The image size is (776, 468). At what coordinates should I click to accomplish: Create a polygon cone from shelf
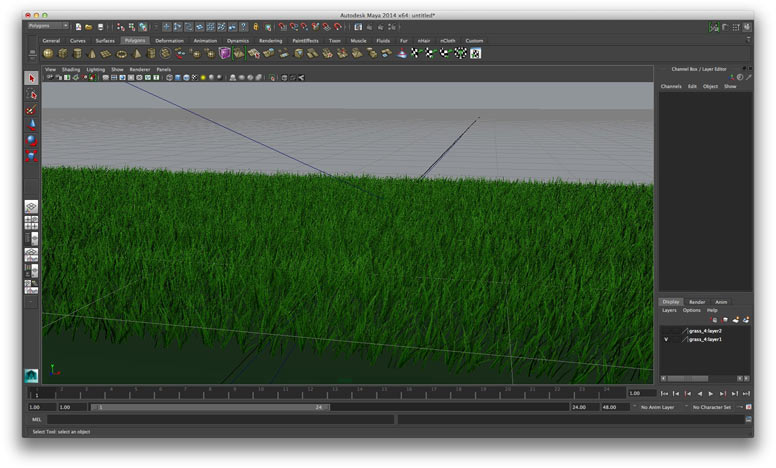tap(93, 53)
